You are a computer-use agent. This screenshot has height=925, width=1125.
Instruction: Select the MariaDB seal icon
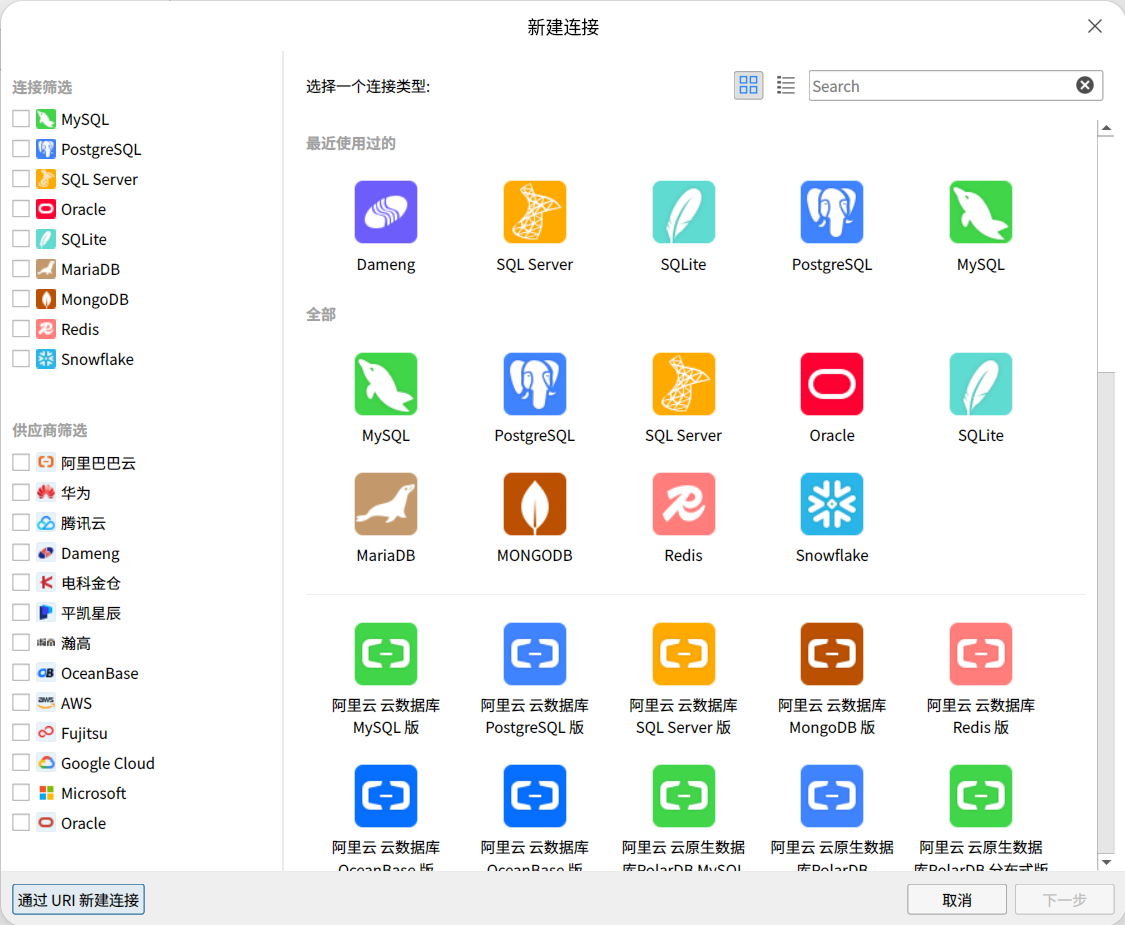point(386,504)
